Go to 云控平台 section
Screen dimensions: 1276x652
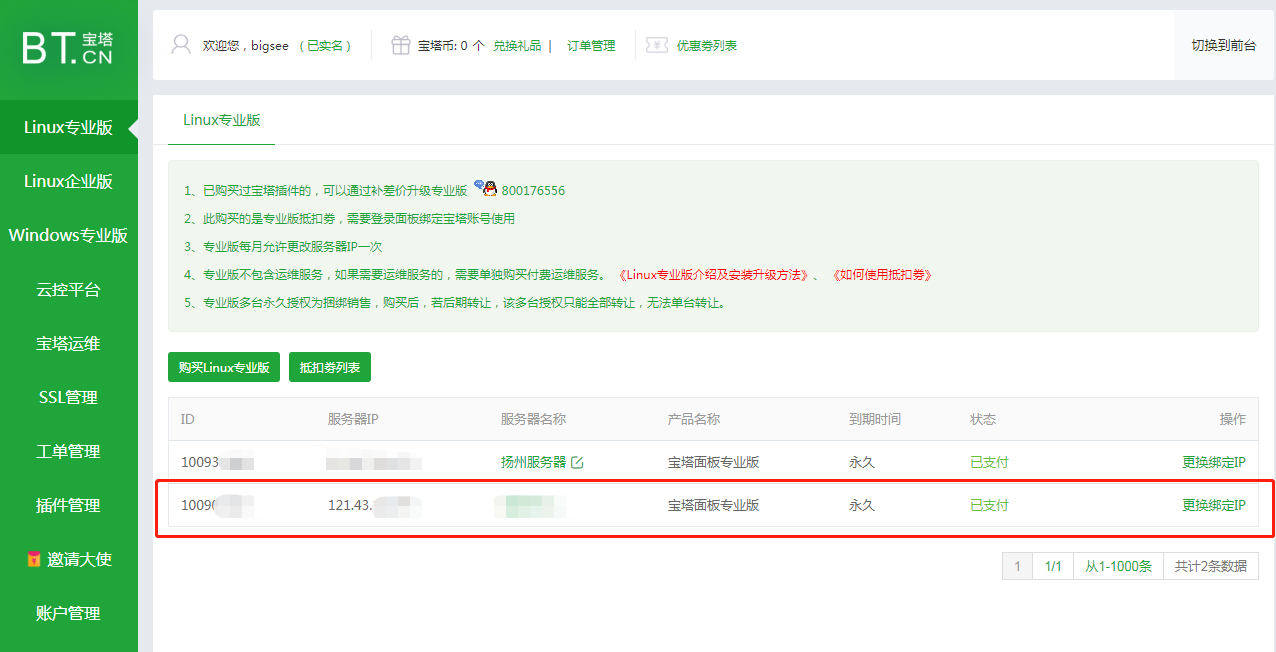pos(68,289)
